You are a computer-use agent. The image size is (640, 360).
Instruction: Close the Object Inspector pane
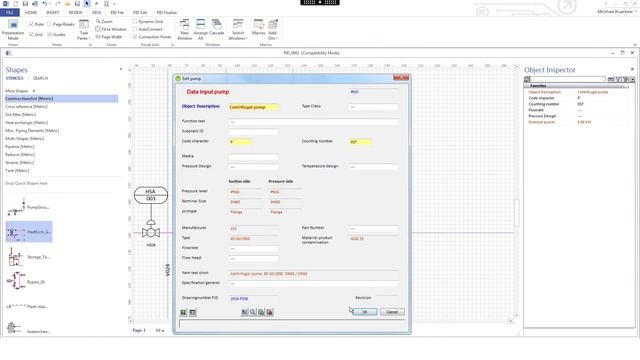coord(632,69)
